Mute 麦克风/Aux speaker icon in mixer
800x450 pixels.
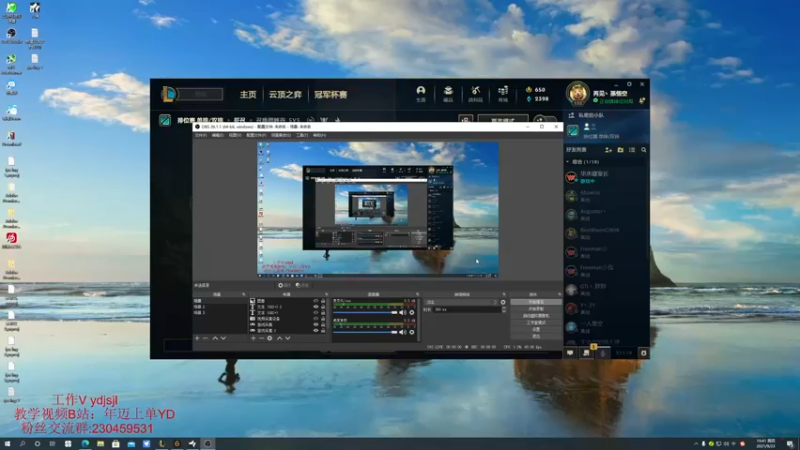point(403,312)
